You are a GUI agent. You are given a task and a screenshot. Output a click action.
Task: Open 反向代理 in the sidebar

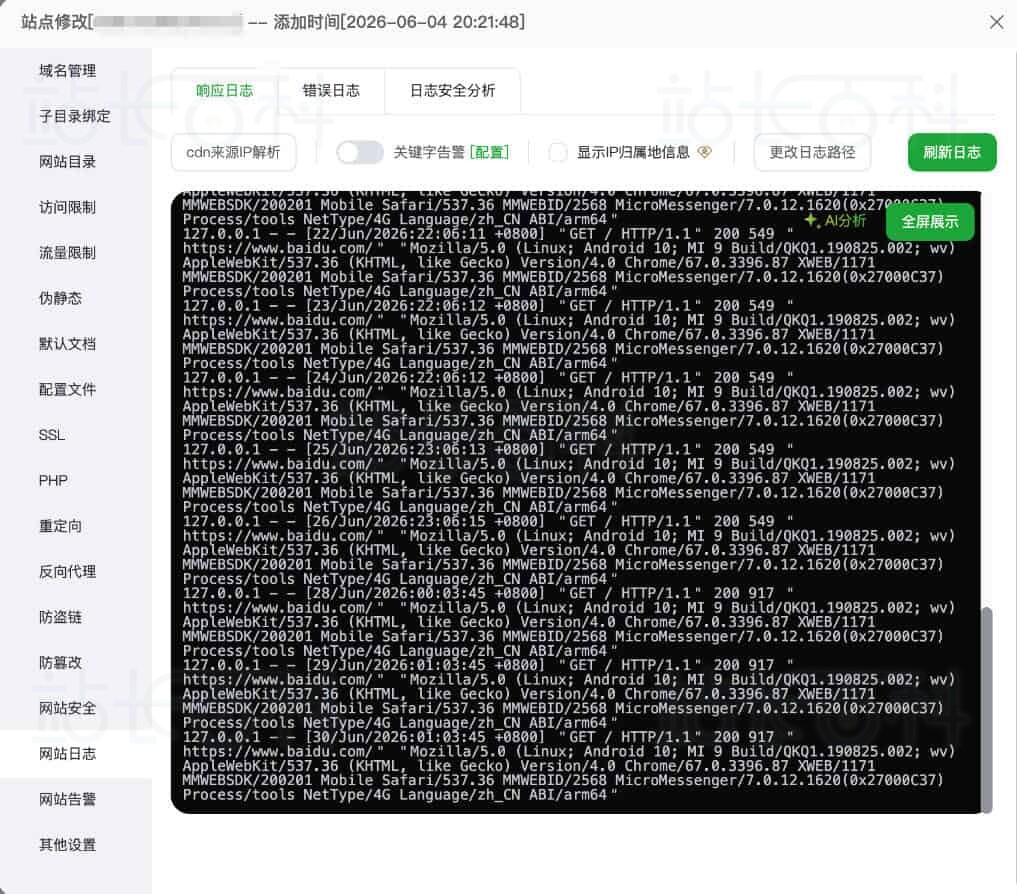tap(67, 572)
